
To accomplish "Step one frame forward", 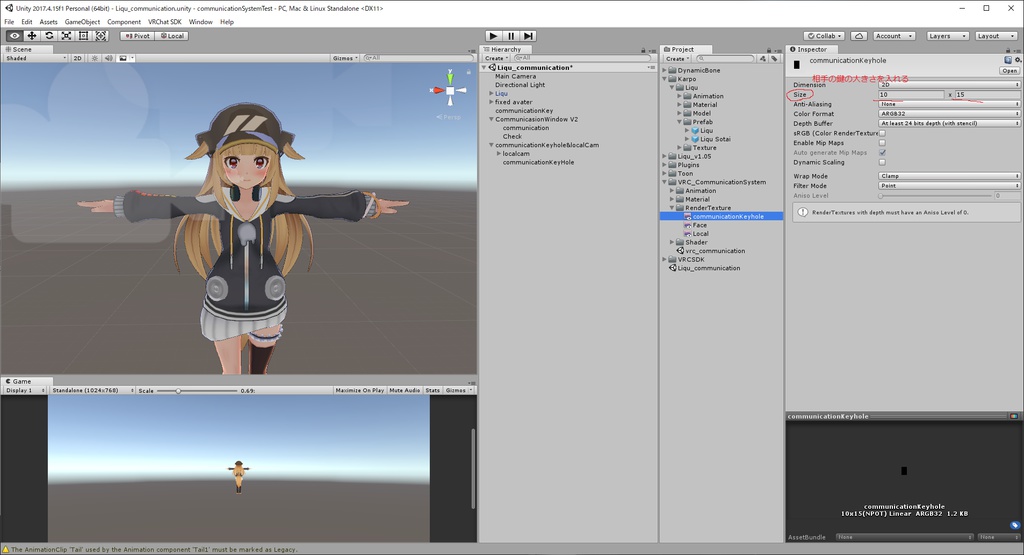I will (528, 36).
